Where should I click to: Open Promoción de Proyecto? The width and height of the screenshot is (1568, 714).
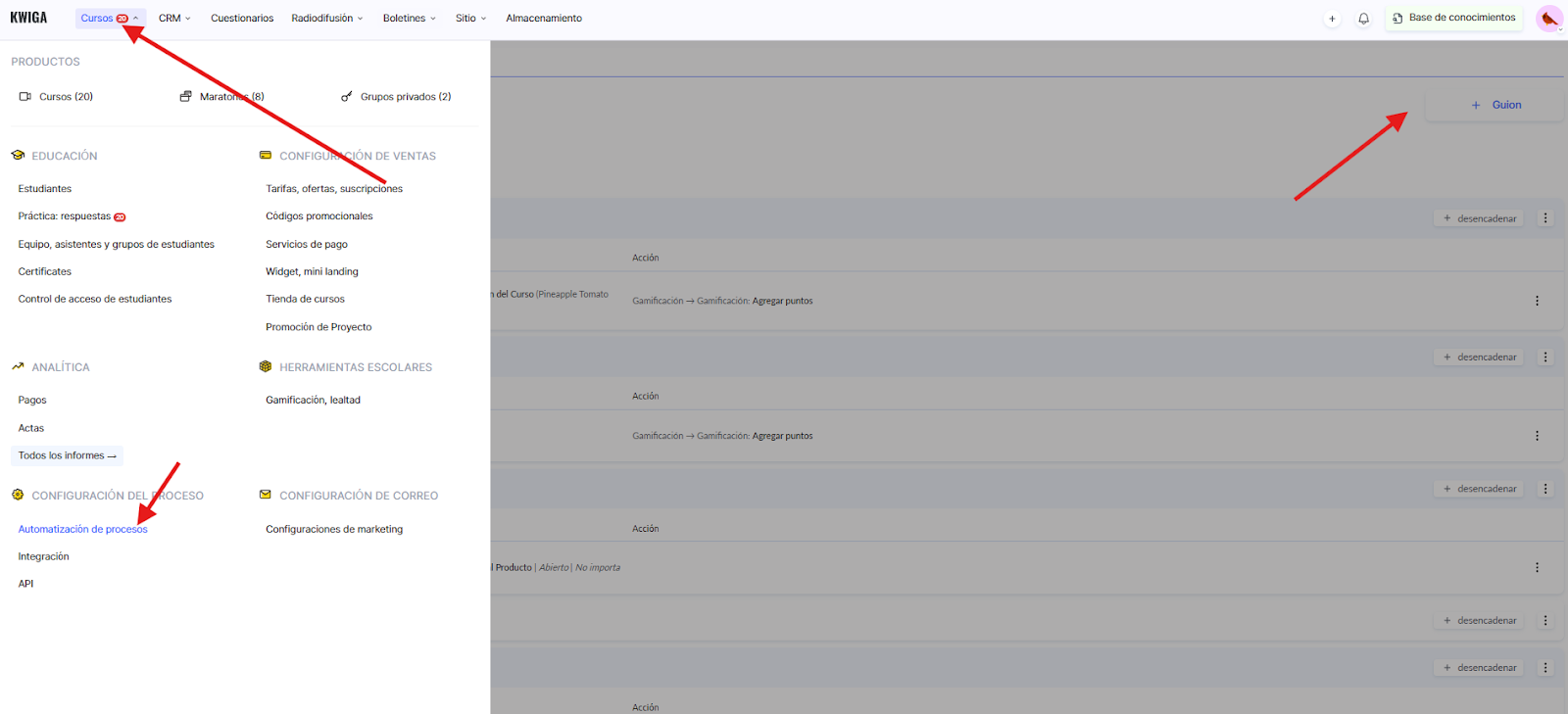318,327
